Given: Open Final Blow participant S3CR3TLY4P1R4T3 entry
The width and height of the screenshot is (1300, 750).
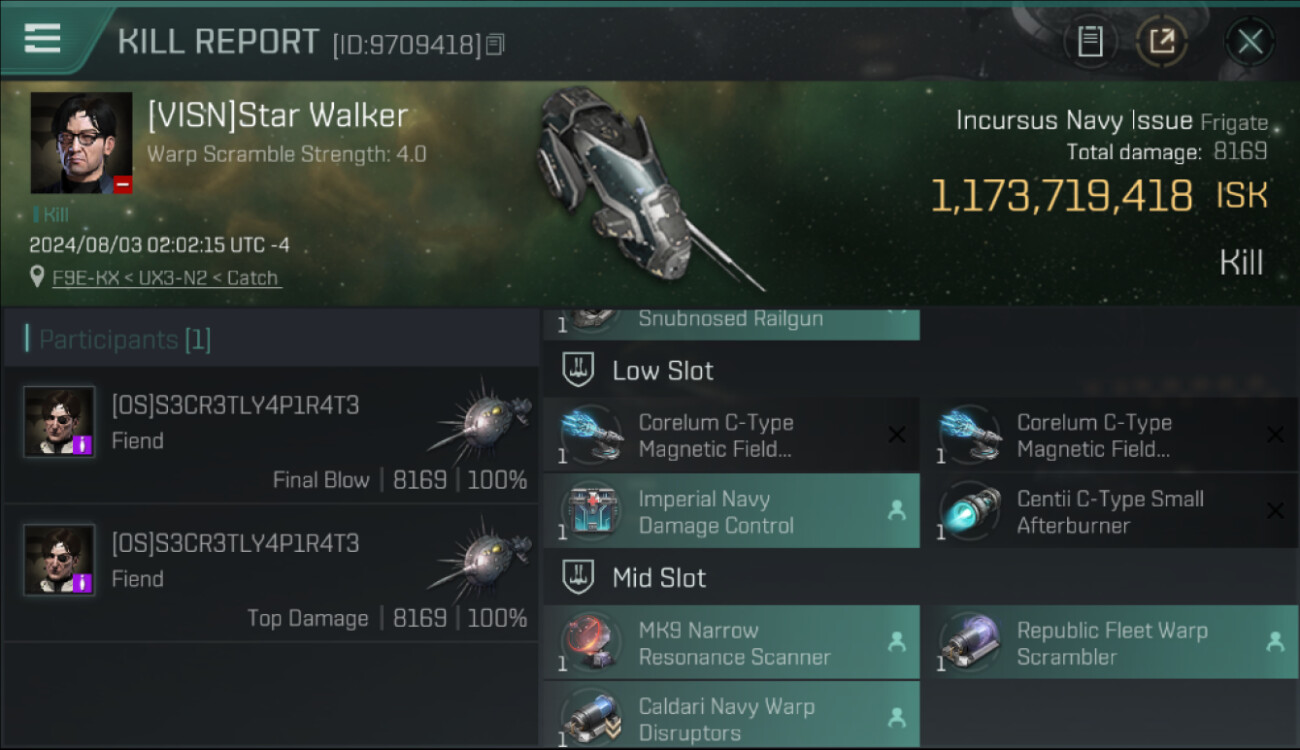Looking at the screenshot, I should [271, 436].
